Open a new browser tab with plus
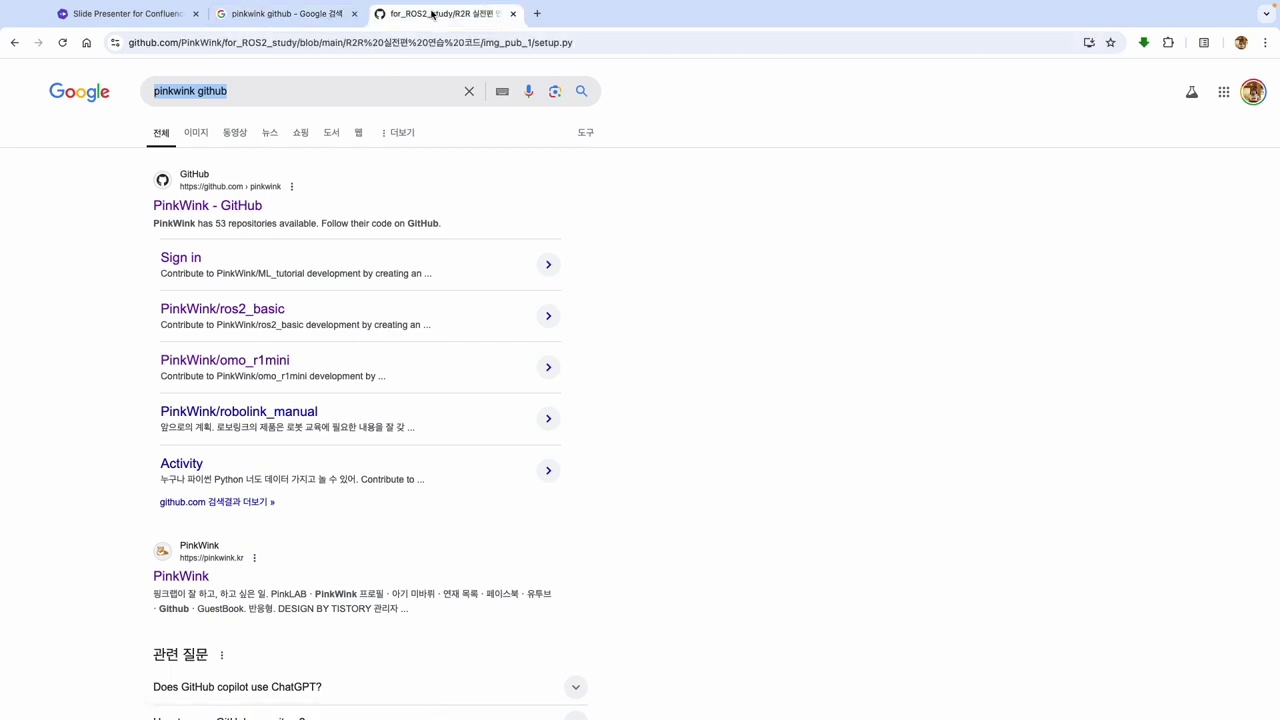1280x720 pixels. click(x=537, y=14)
